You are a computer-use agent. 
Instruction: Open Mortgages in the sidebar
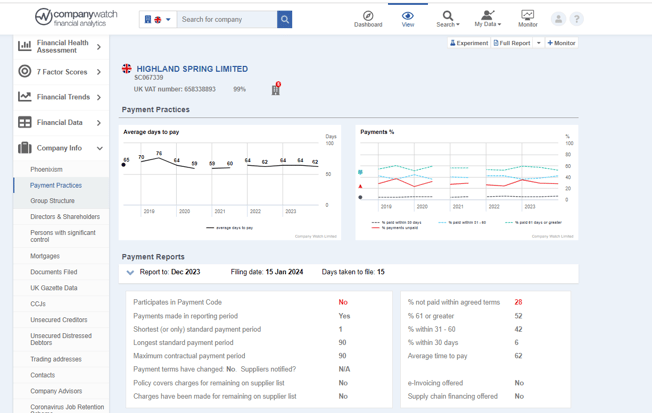pyautogui.click(x=45, y=256)
